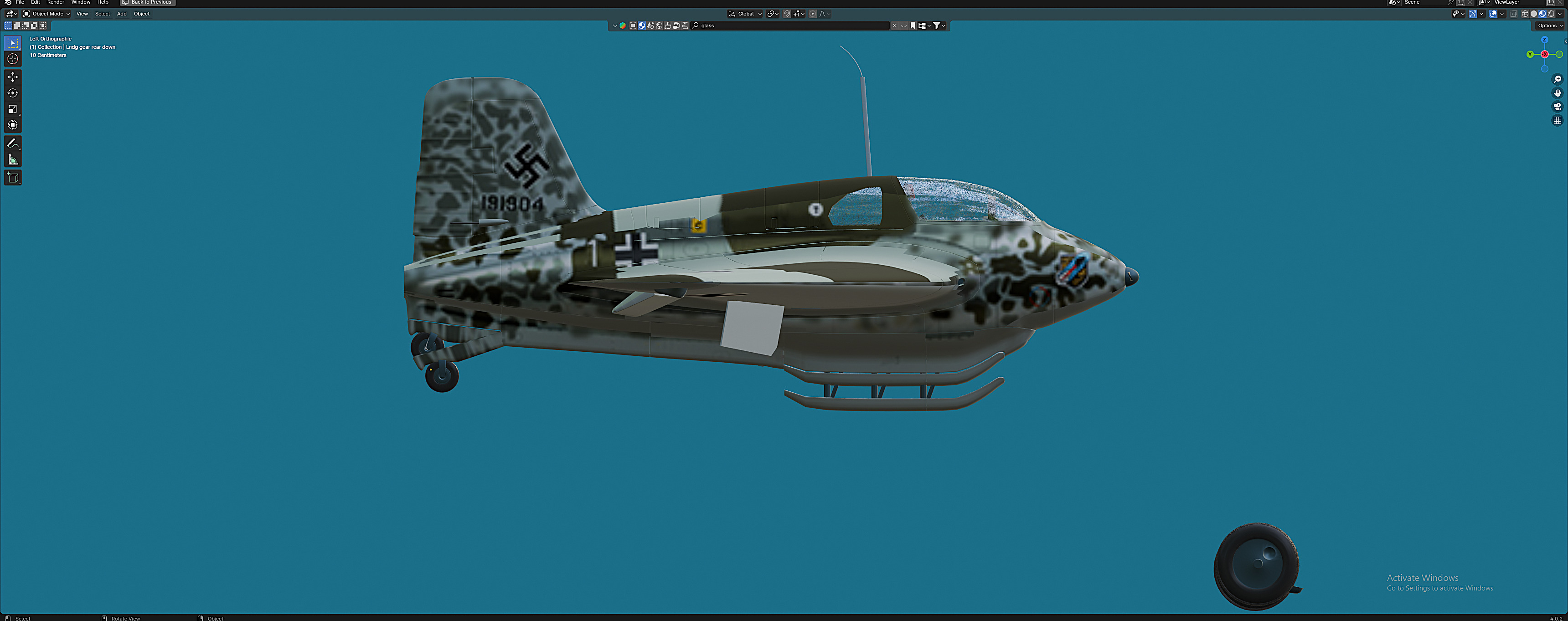The width and height of the screenshot is (1568, 621).
Task: Open the pivot point dropdown
Action: click(773, 13)
